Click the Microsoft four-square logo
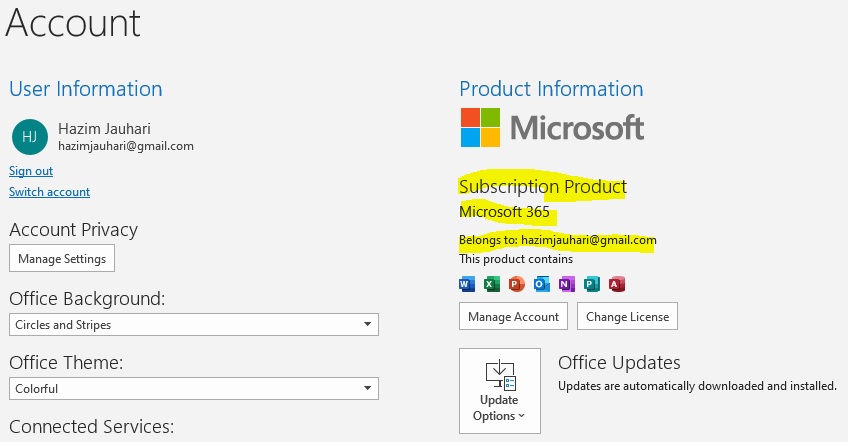This screenshot has height=442, width=848. tap(480, 128)
